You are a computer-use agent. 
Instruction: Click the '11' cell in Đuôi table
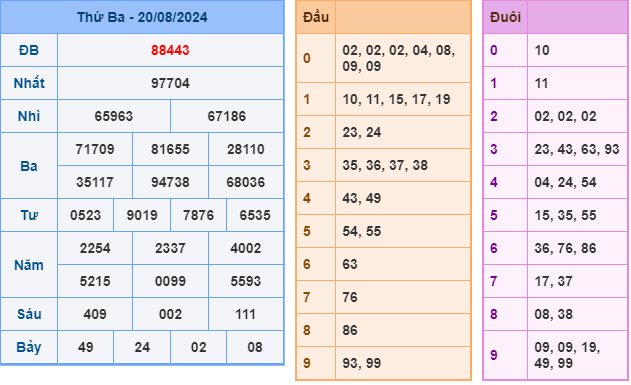pyautogui.click(x=577, y=83)
